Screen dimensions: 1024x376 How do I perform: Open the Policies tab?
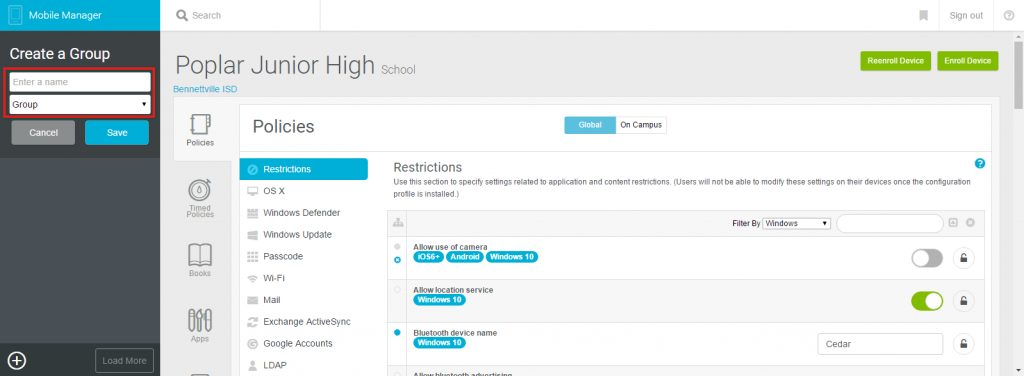pos(200,130)
